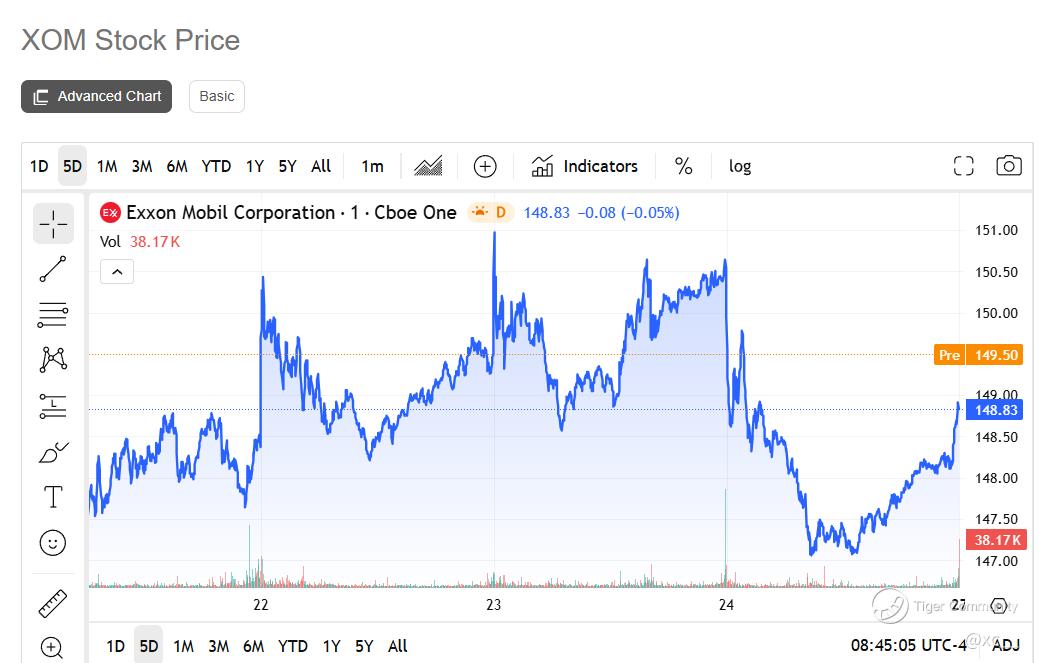The width and height of the screenshot is (1039, 663).
Task: Open the chart style dropdown
Action: point(428,166)
